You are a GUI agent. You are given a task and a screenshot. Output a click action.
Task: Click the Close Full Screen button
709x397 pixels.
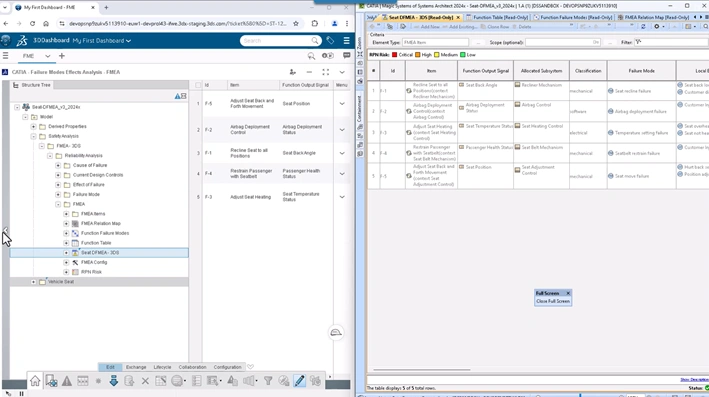pos(553,301)
